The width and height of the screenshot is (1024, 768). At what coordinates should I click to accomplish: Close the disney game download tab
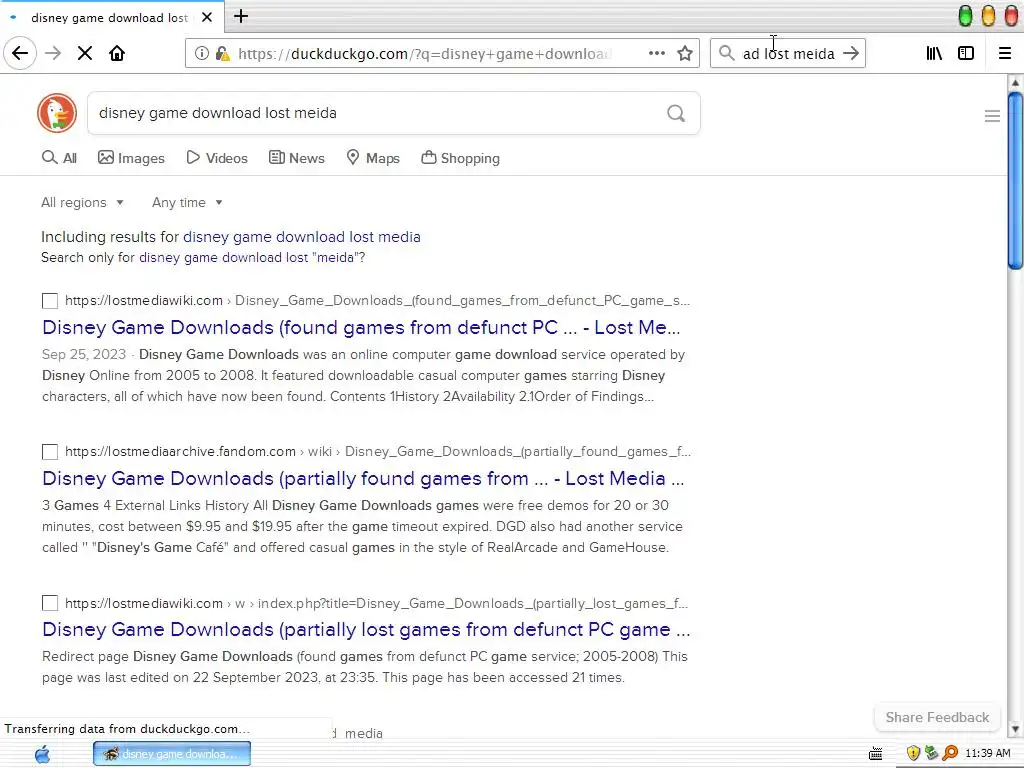click(x=207, y=17)
